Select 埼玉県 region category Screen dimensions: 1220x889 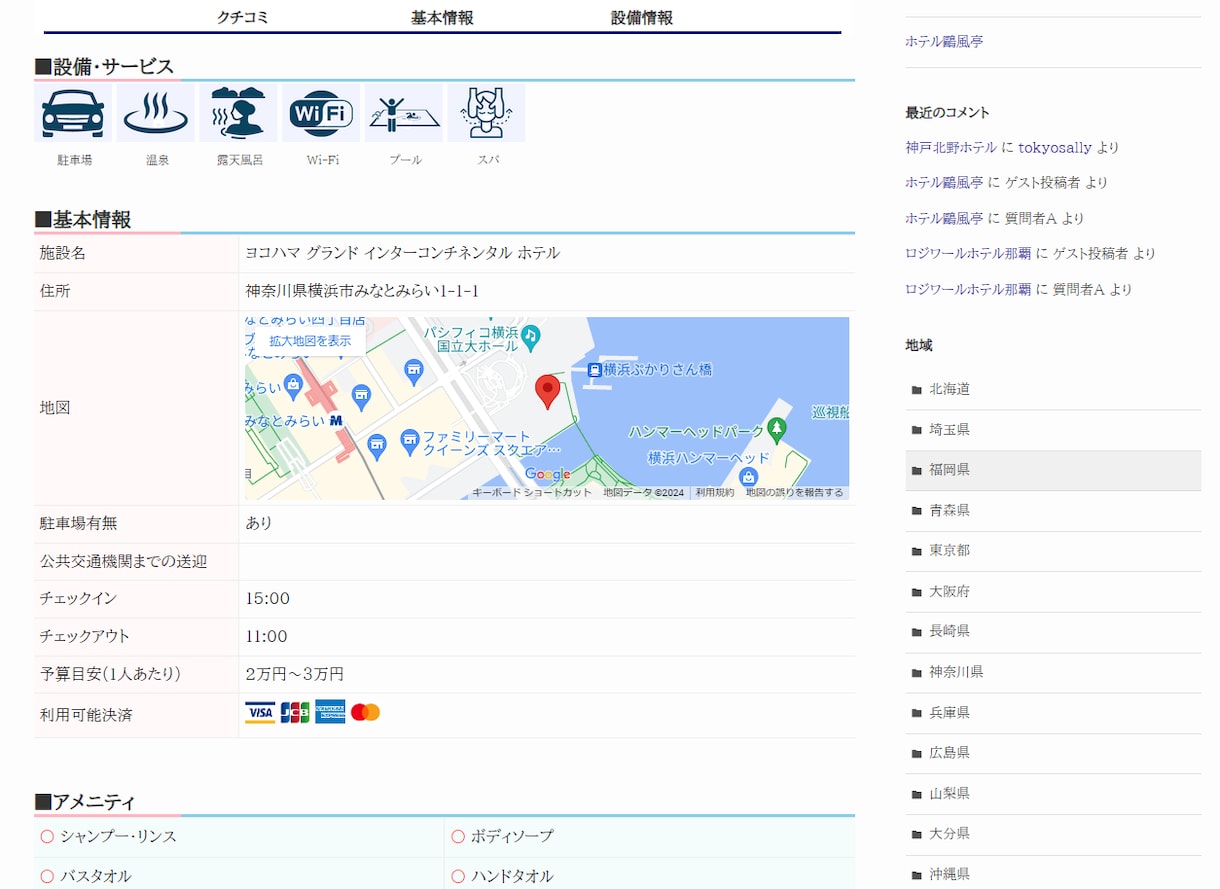949,430
